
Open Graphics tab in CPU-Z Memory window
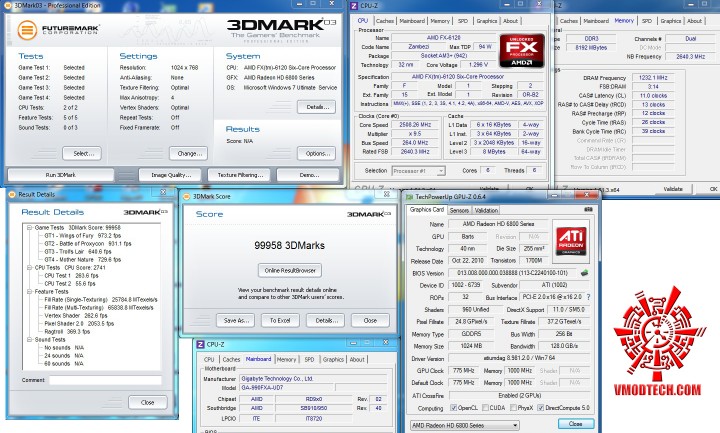(670, 21)
